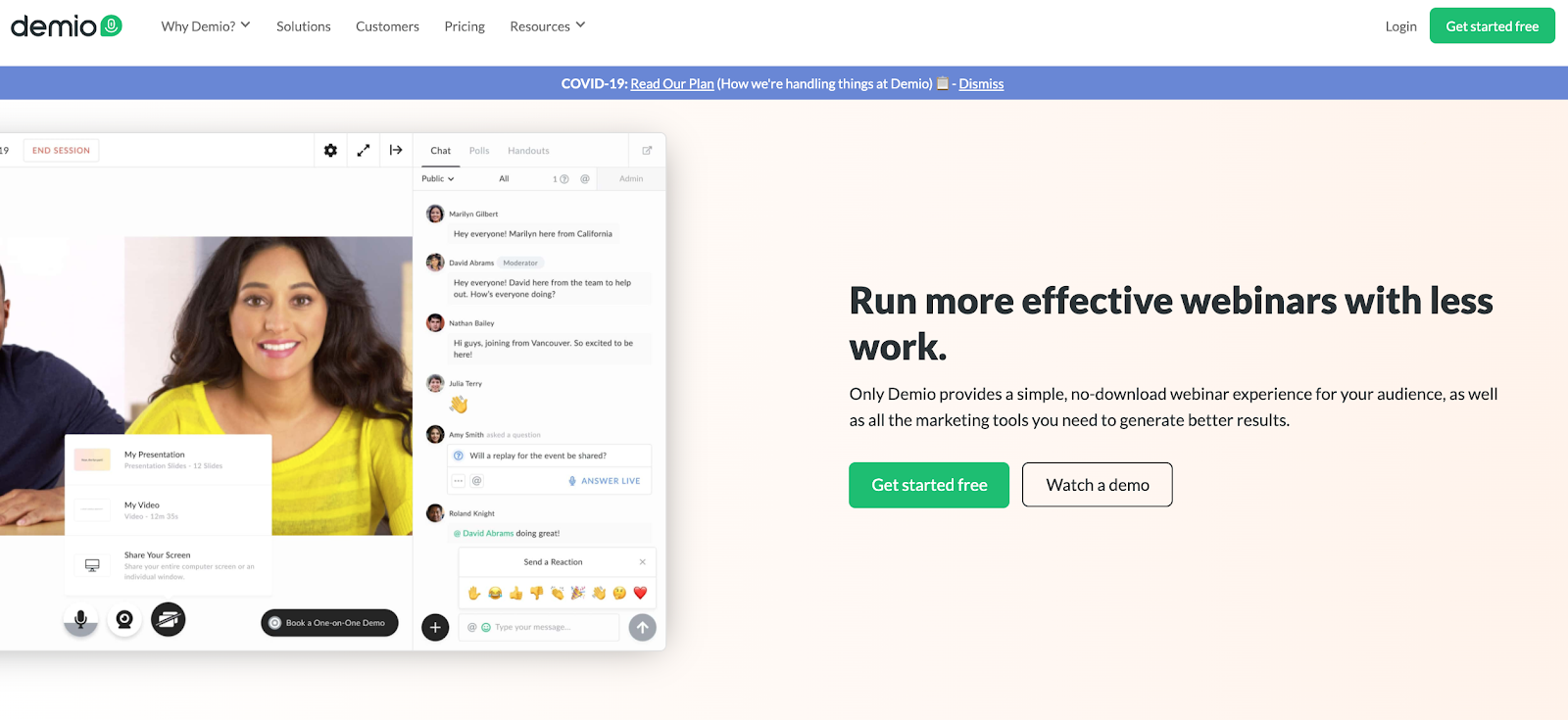
Task: Open the webinar settings gear icon
Action: (330, 150)
